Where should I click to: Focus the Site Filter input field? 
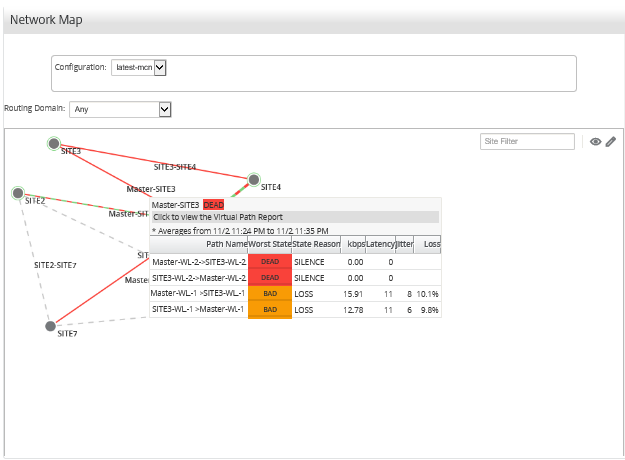(527, 141)
